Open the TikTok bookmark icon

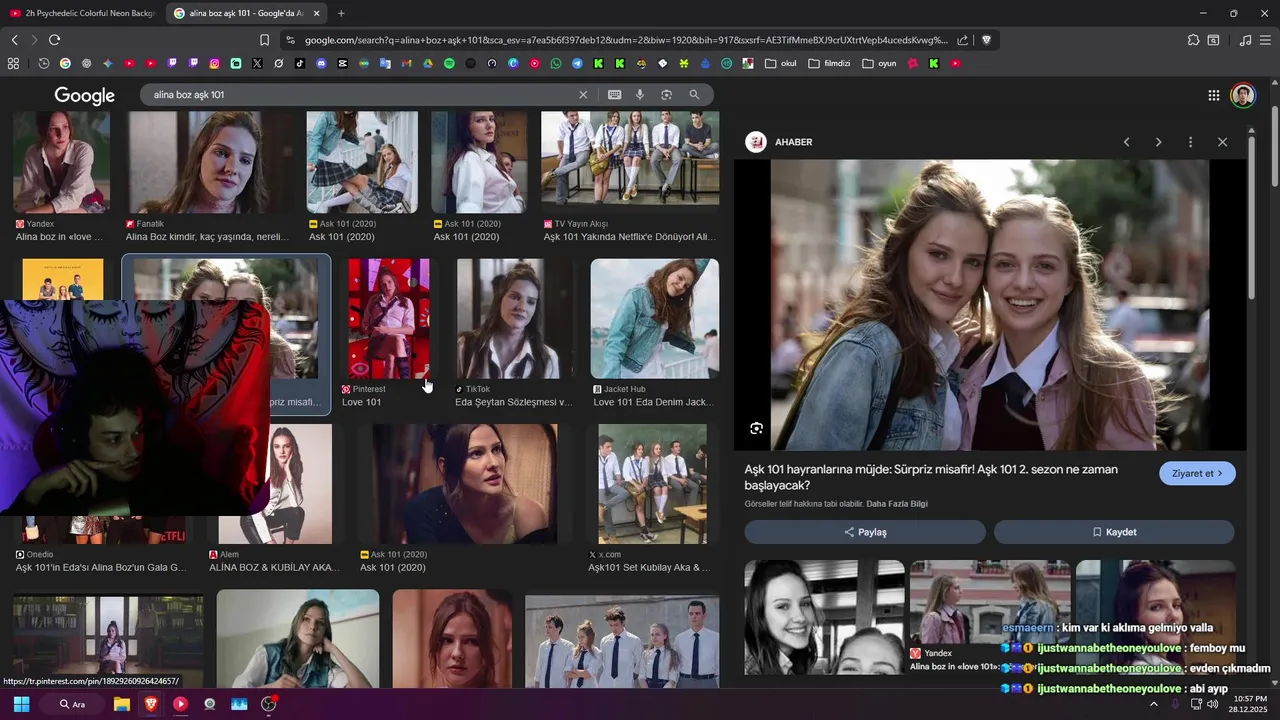tap(300, 63)
